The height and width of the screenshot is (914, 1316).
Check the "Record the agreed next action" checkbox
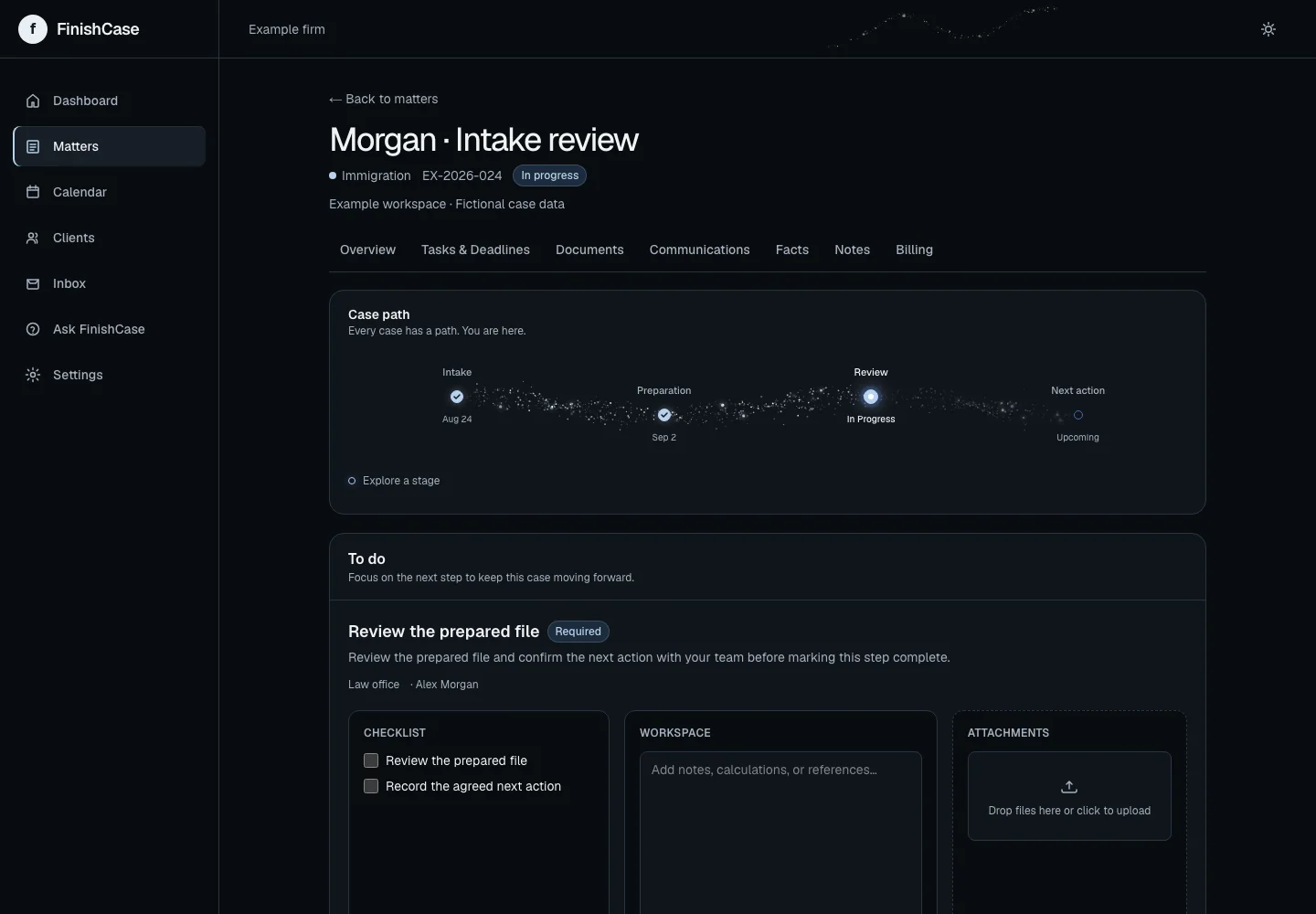(371, 786)
